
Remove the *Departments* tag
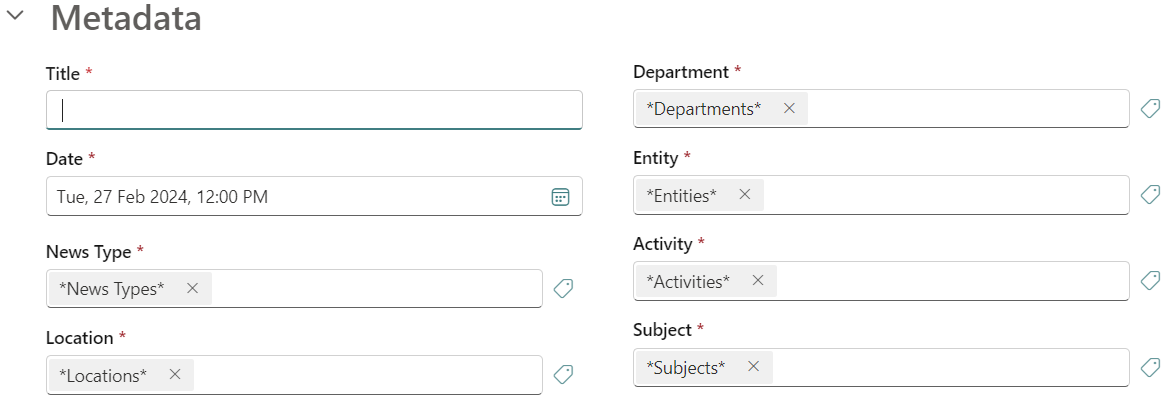789,108
